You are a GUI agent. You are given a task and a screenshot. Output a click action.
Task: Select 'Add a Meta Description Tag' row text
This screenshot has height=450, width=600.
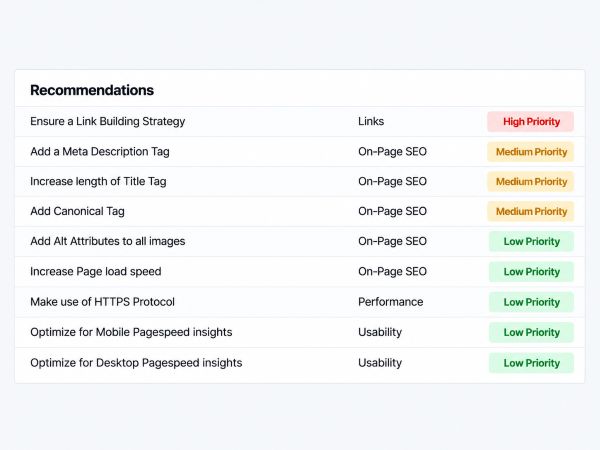[100, 152]
